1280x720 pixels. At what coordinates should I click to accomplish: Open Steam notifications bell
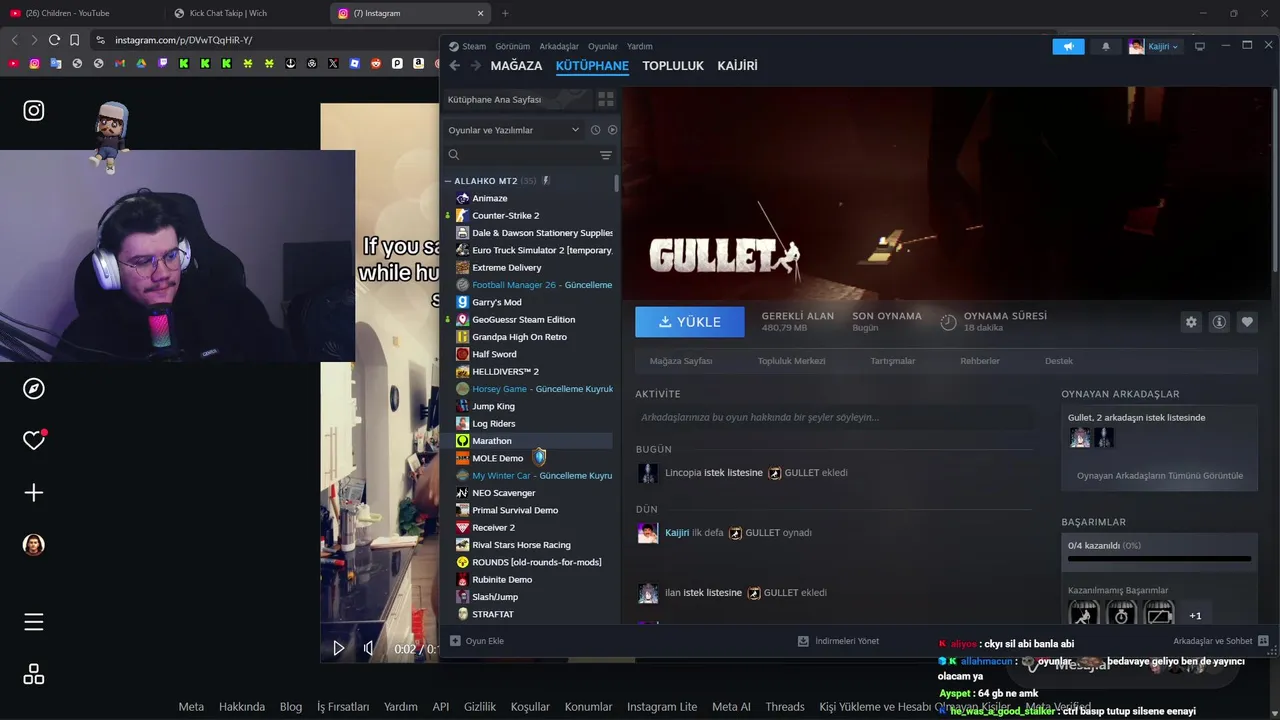pos(1105,46)
